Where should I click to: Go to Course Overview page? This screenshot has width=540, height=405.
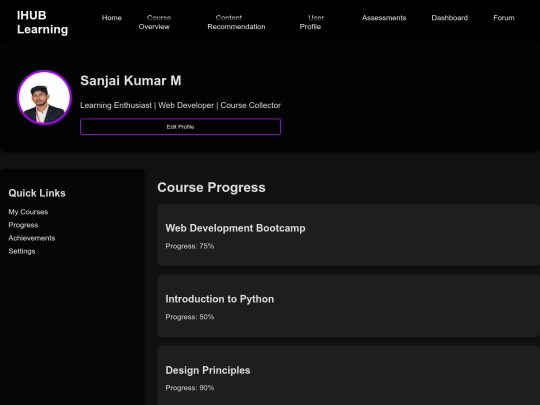(x=154, y=22)
